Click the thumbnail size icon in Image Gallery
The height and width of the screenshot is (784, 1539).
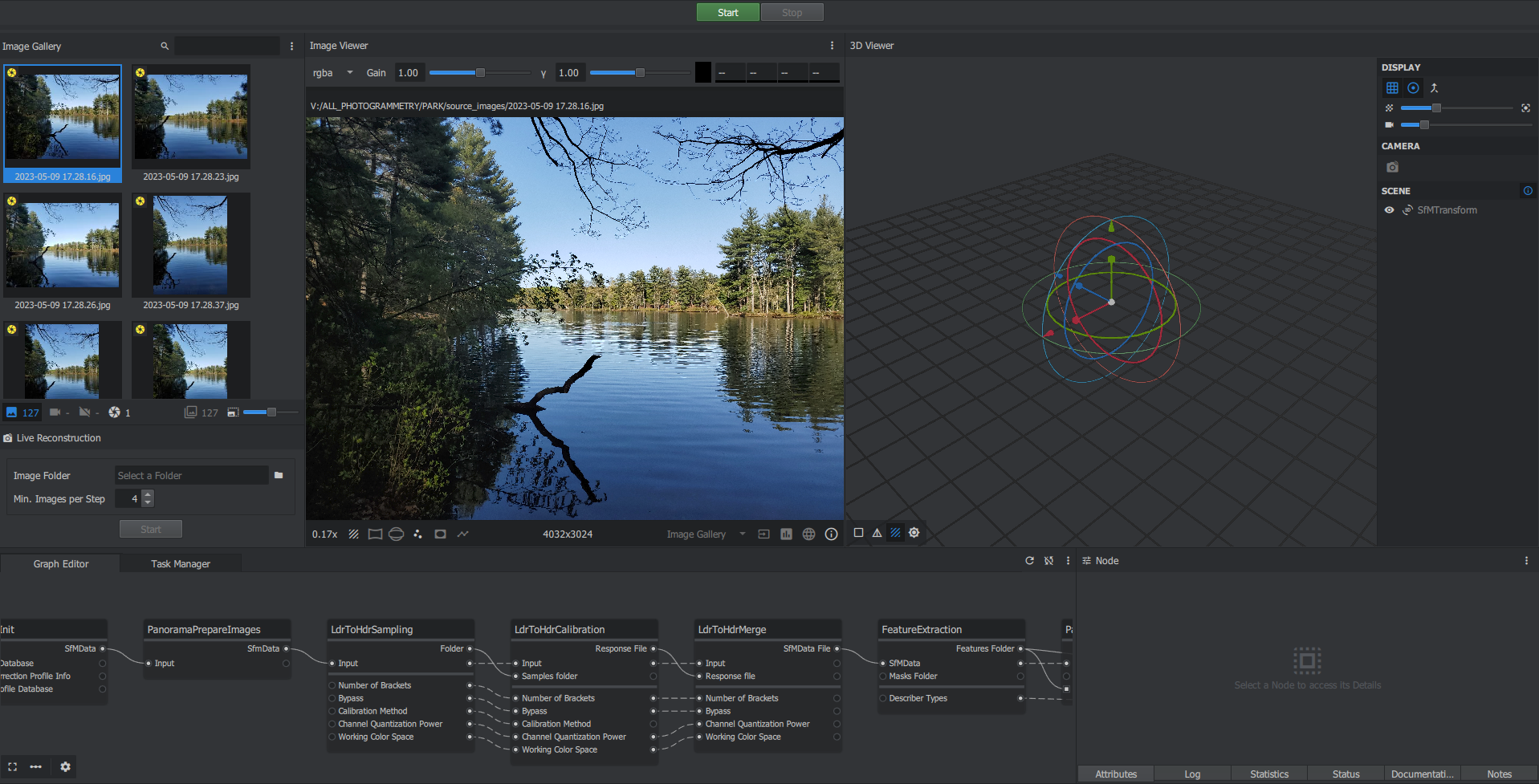point(233,412)
